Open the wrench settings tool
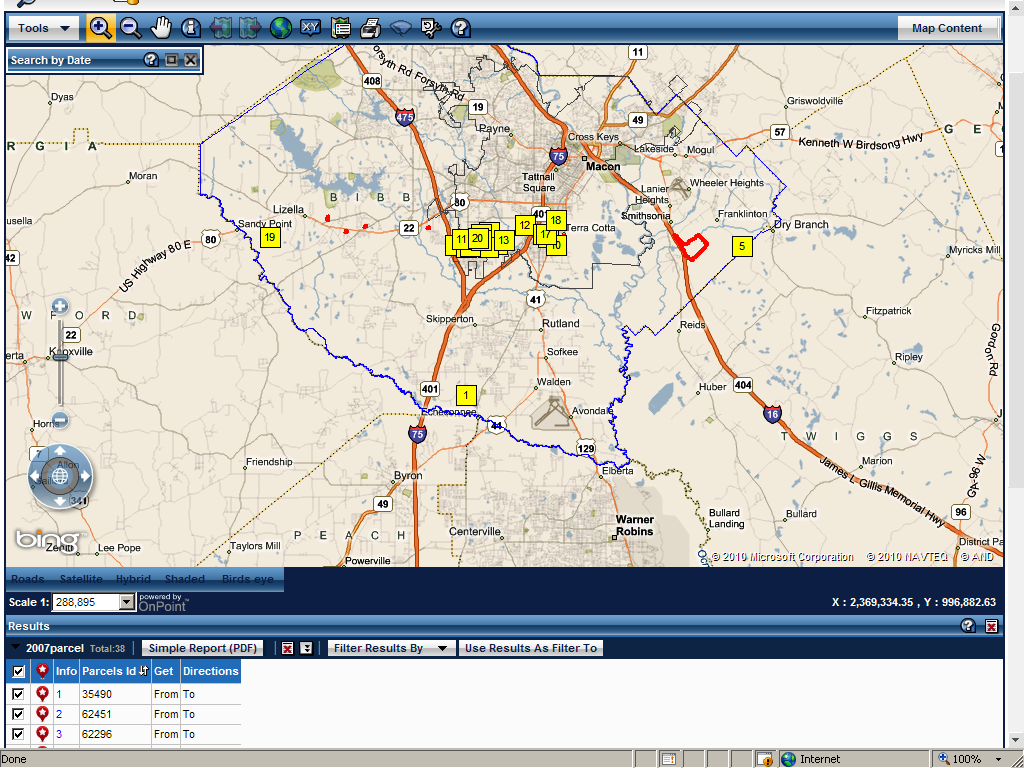The width and height of the screenshot is (1024, 768). (430, 28)
